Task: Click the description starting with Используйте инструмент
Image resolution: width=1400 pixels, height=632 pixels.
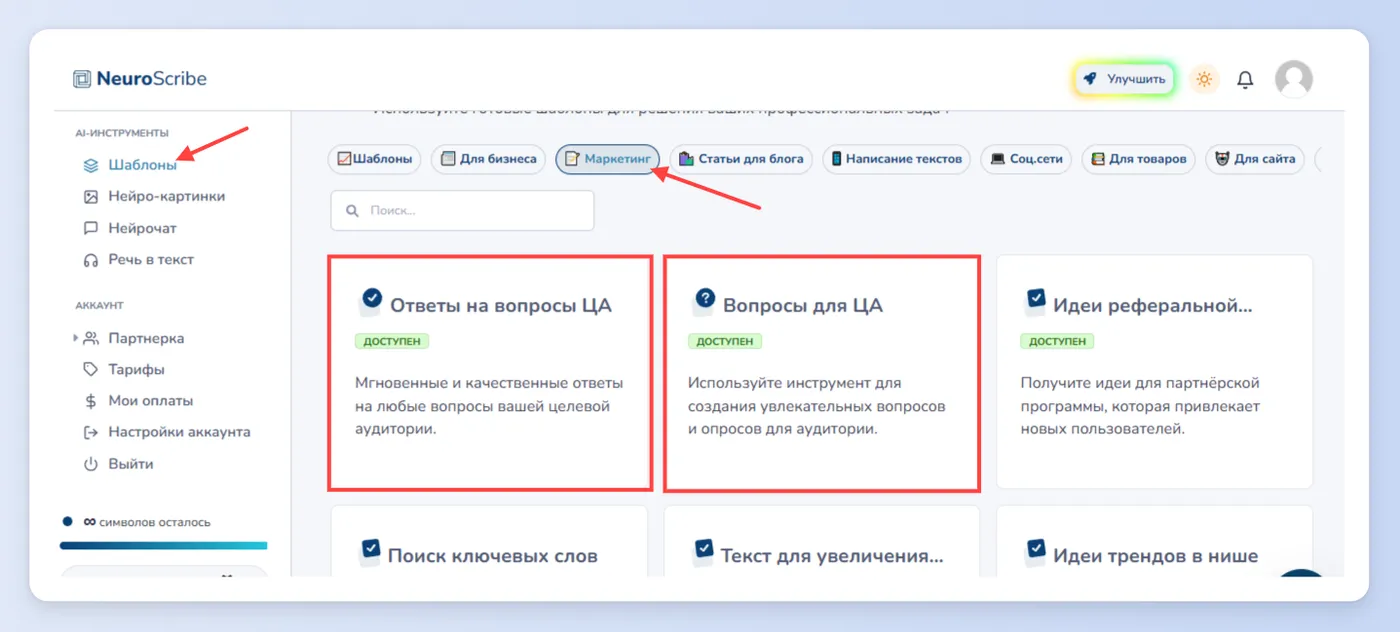Action: click(x=816, y=406)
